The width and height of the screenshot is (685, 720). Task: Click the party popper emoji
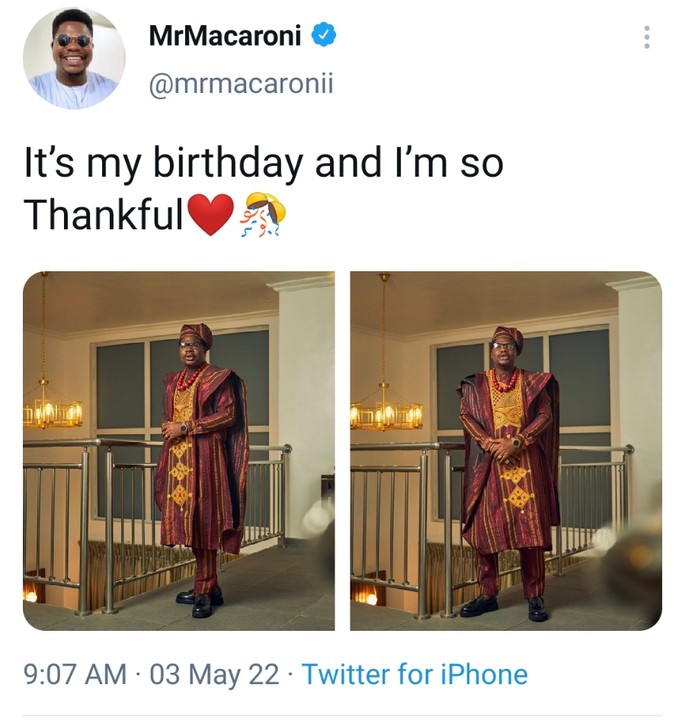click(x=263, y=214)
